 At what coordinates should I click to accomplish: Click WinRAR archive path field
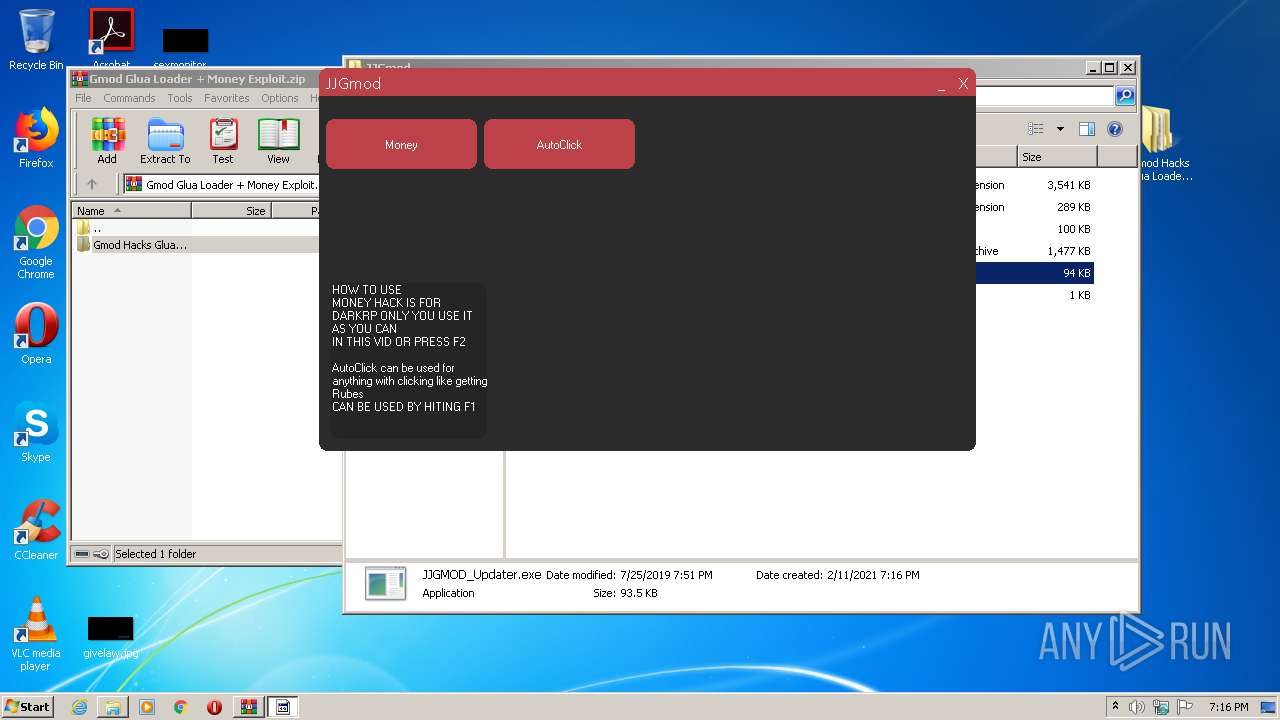click(x=221, y=185)
